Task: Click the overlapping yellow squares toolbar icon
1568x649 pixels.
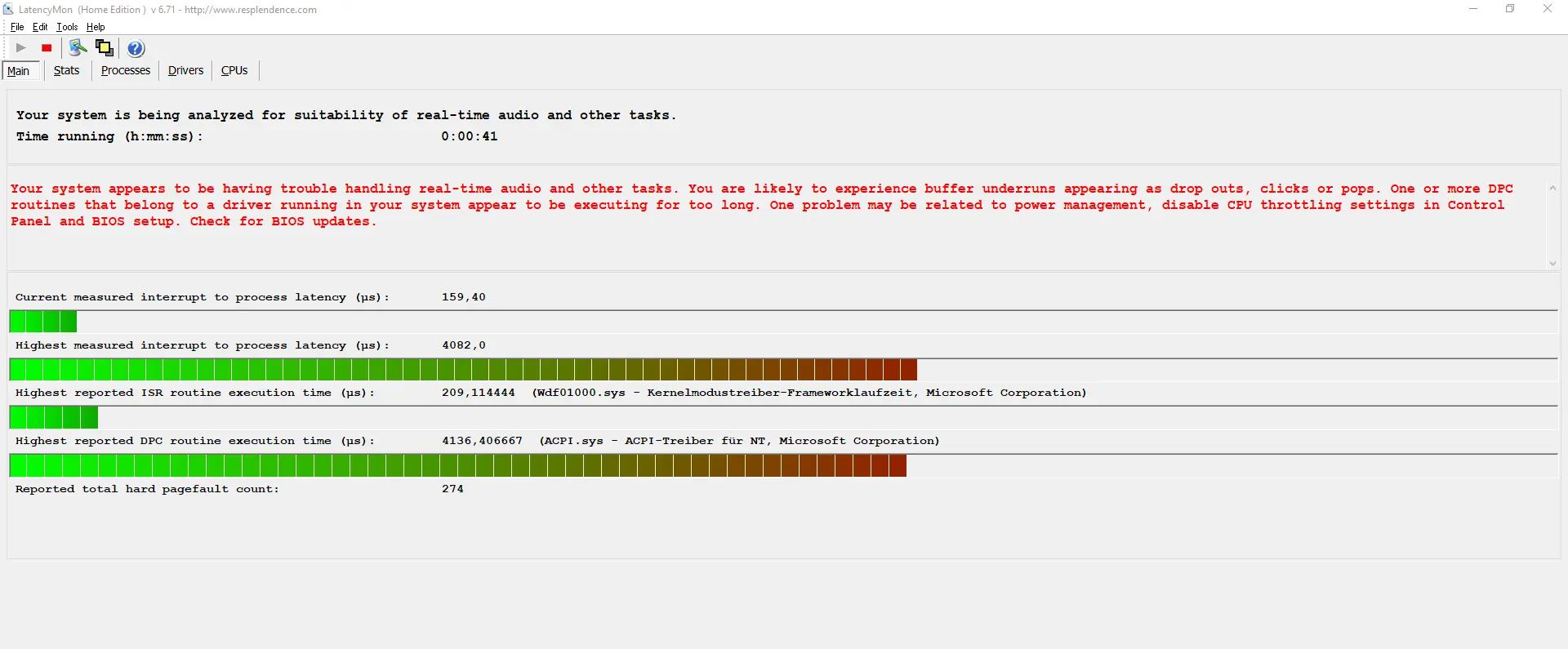Action: 104,48
